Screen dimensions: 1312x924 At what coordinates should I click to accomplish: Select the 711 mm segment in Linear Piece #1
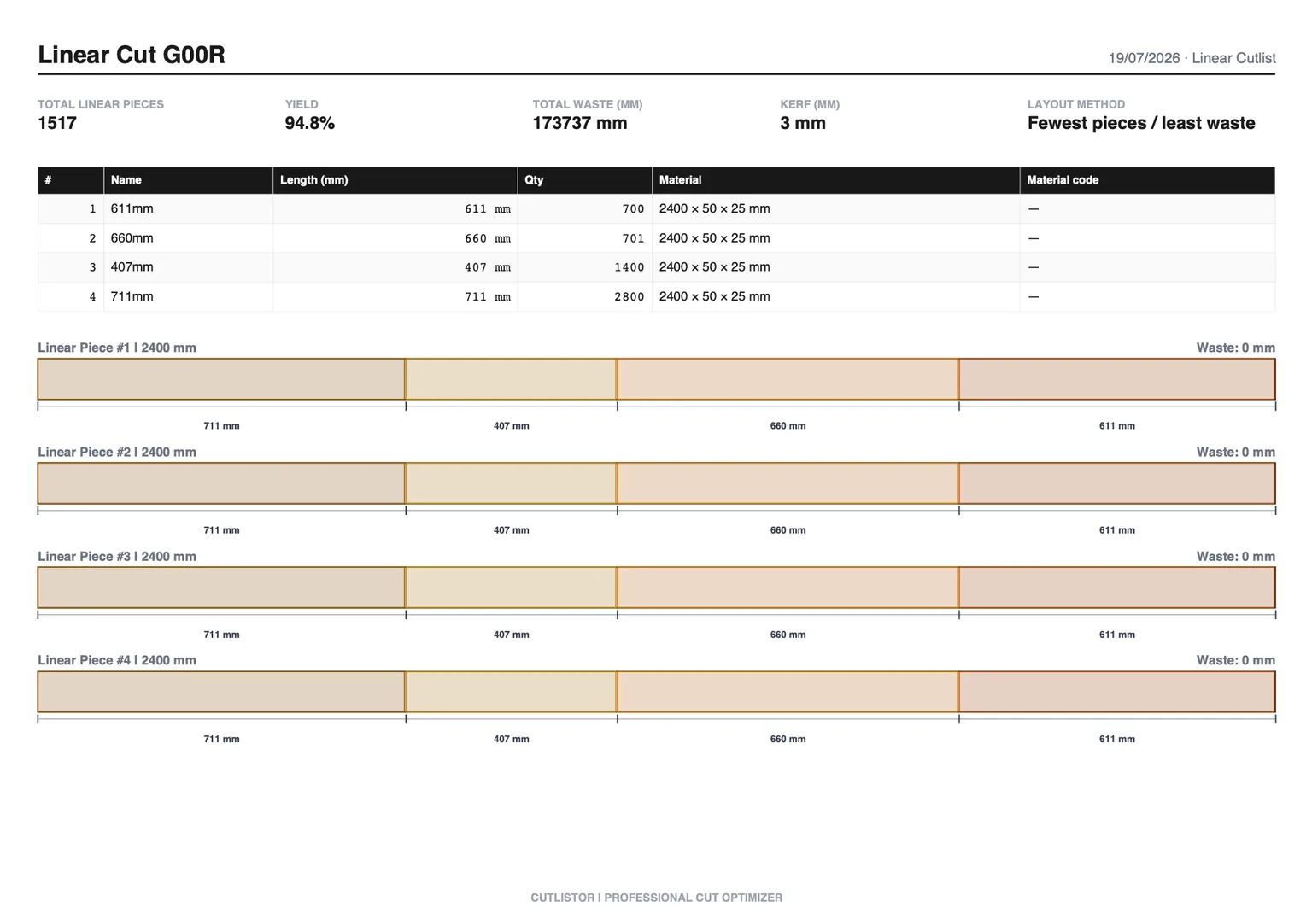(221, 379)
